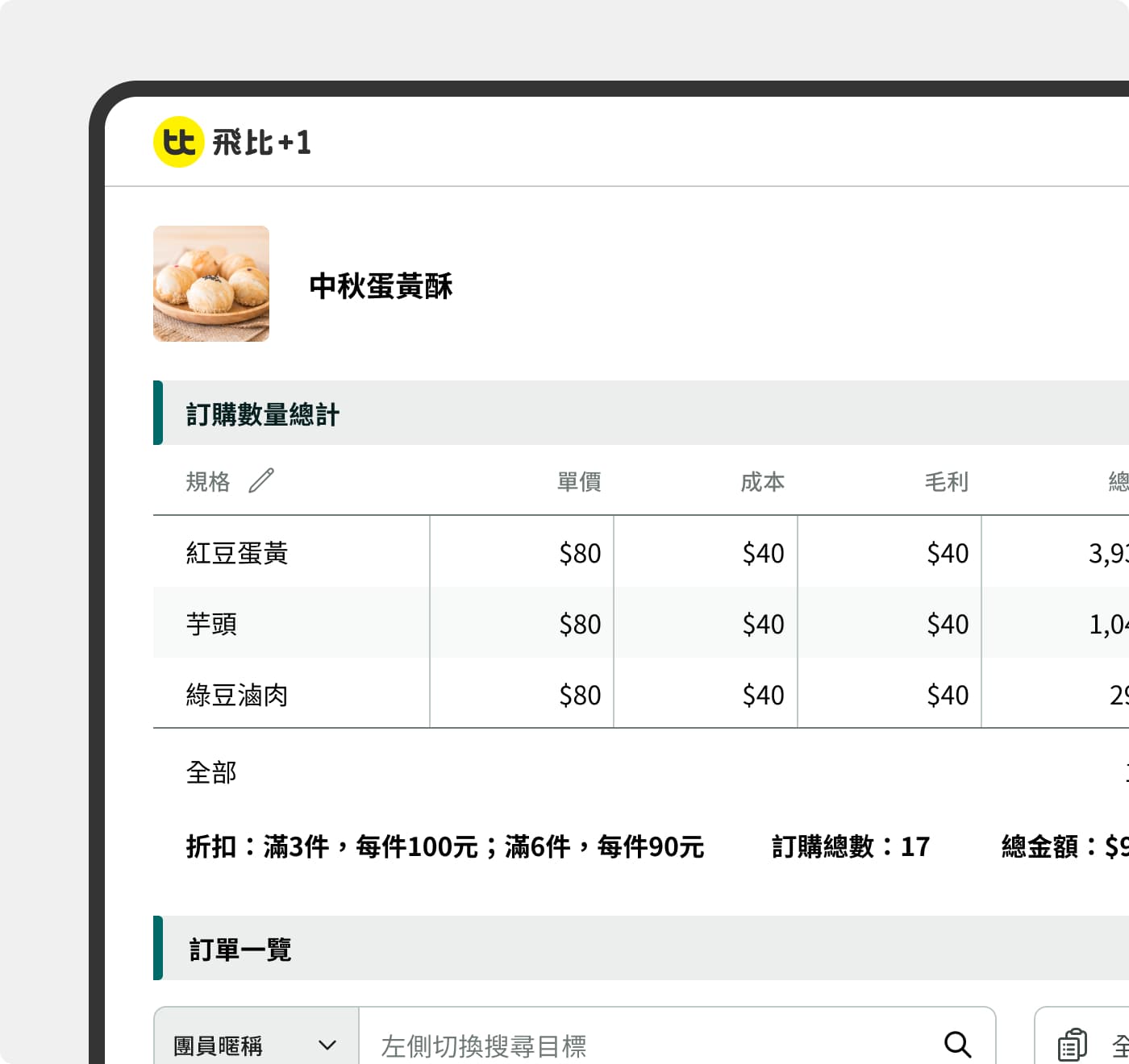The height and width of the screenshot is (1064, 1129).
Task: Open the egg yolk pastry product thumbnail
Action: 211,284
